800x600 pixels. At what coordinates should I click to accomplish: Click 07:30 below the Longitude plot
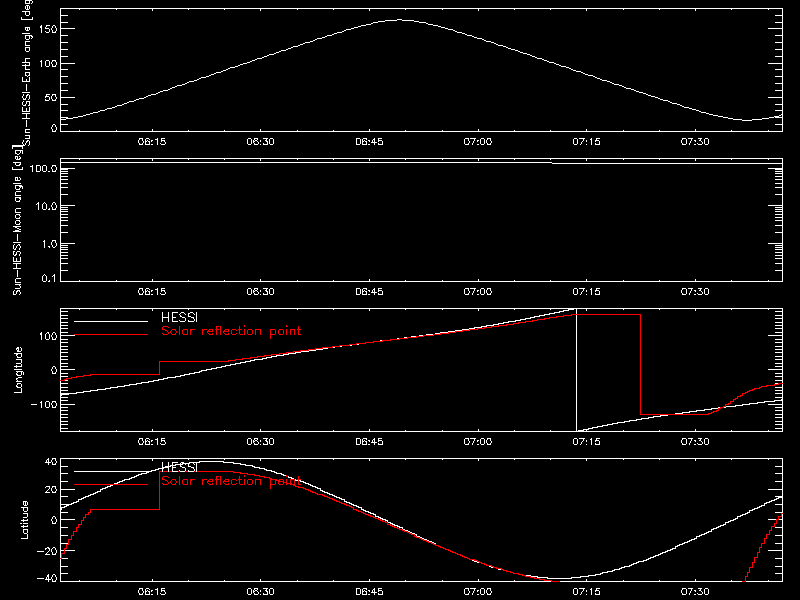(695, 442)
